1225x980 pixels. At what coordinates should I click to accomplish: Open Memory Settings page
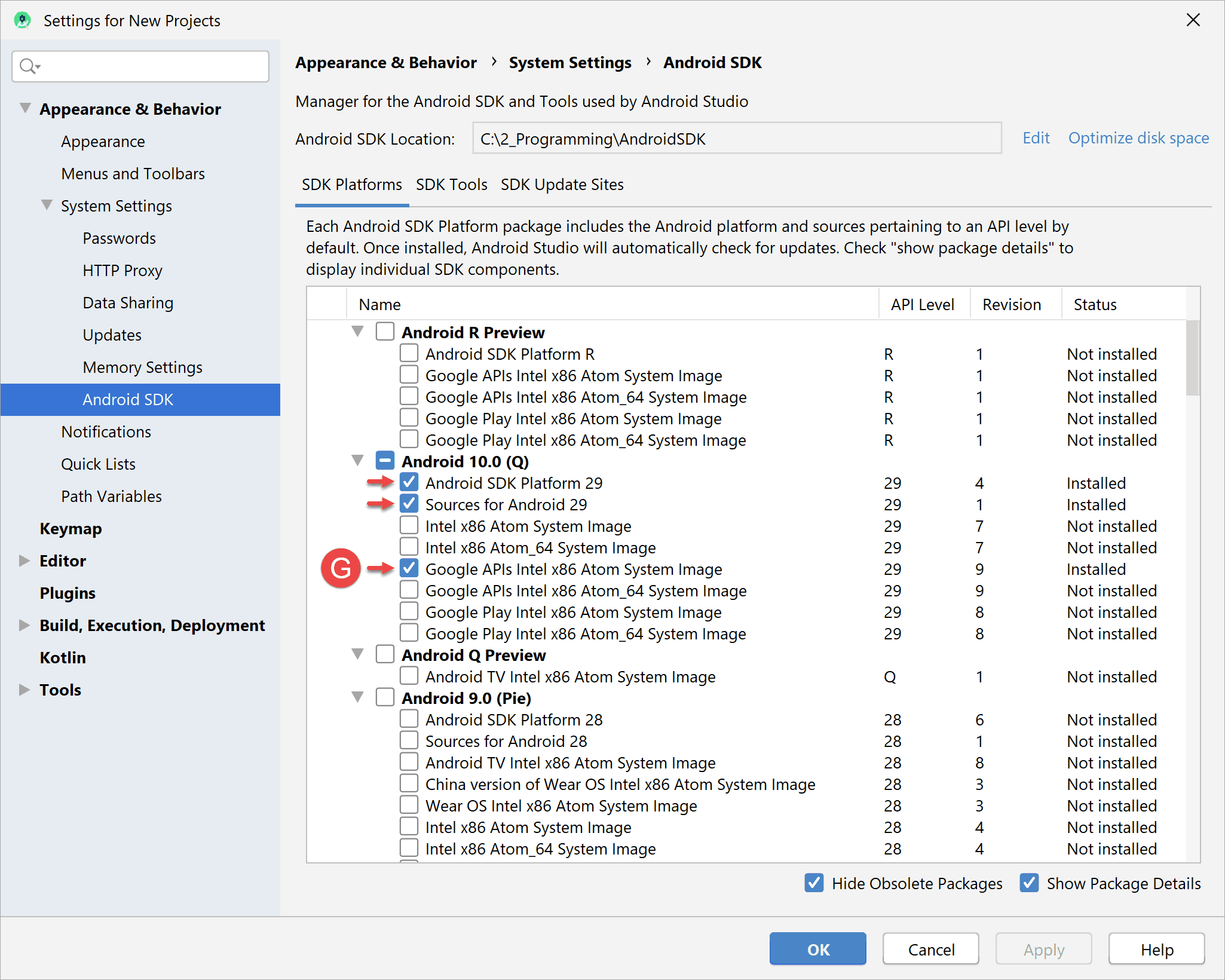coord(142,367)
